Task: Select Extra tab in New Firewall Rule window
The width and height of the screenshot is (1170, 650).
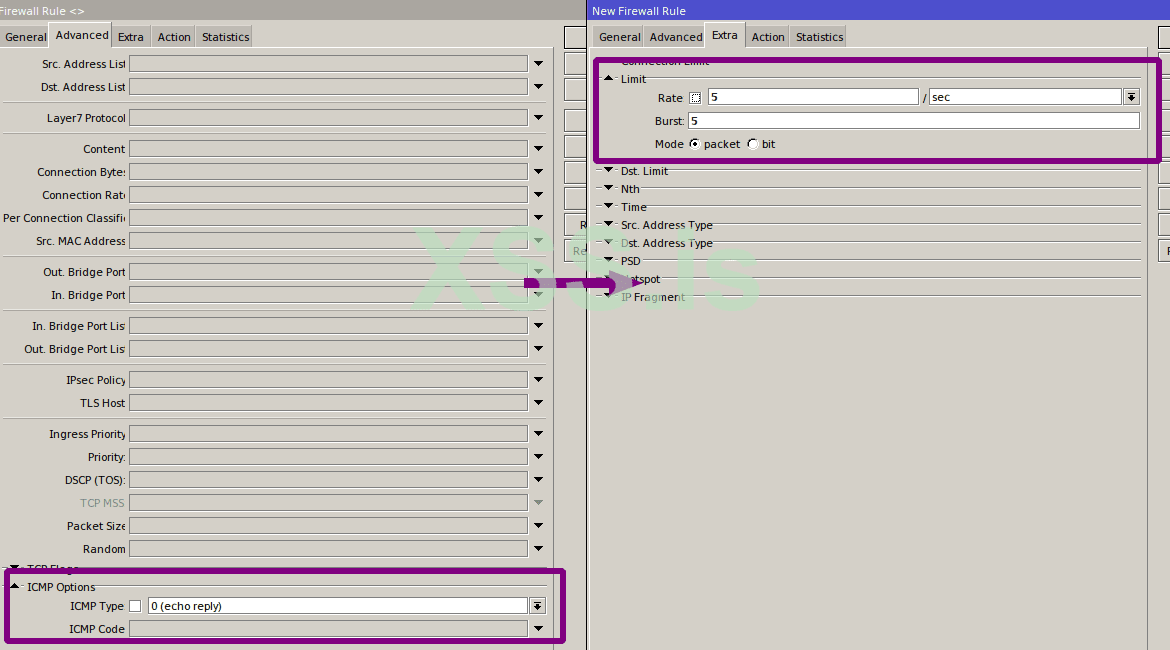Action: (x=725, y=35)
